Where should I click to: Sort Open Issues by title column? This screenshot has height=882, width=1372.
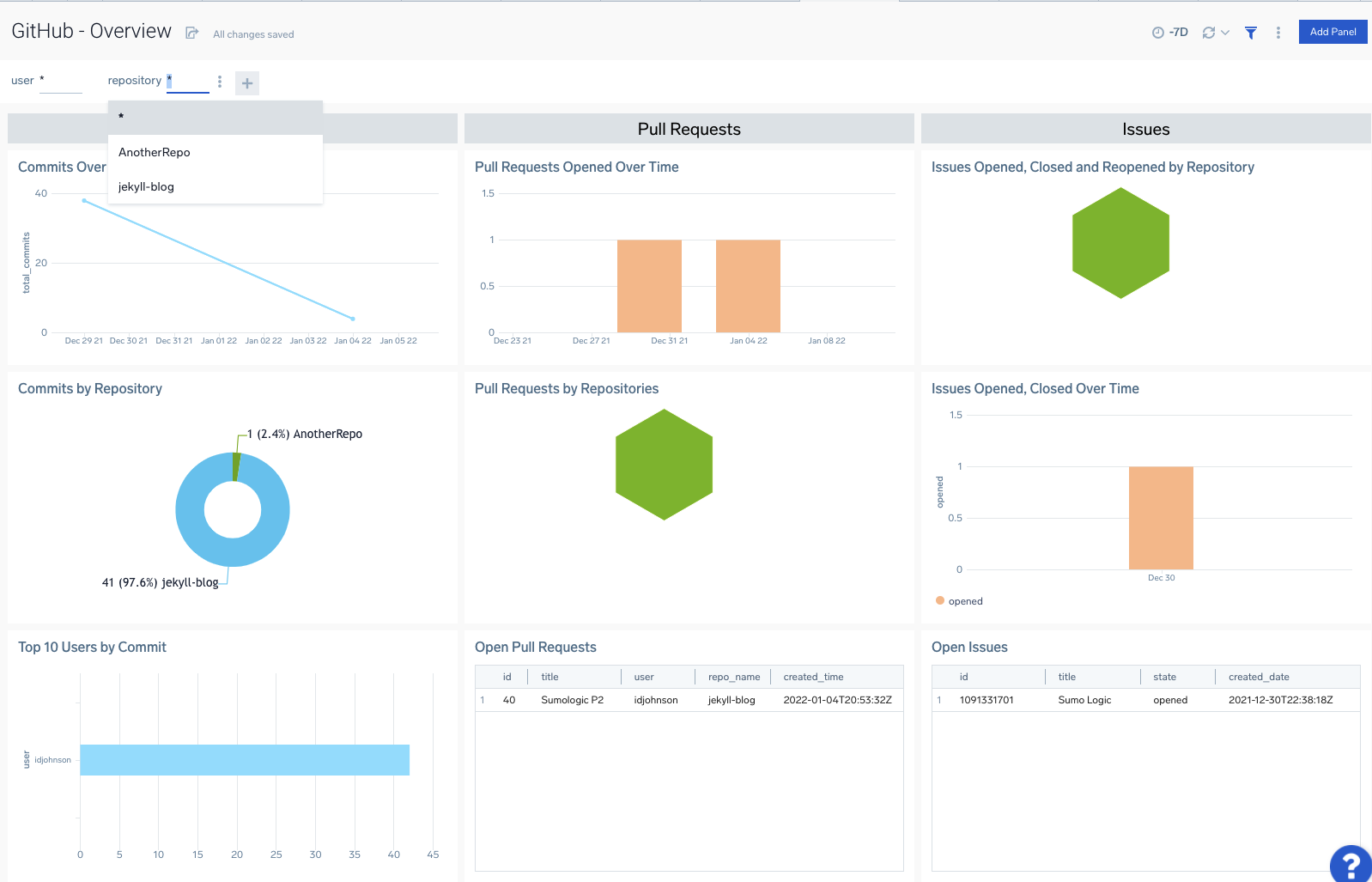(1067, 677)
